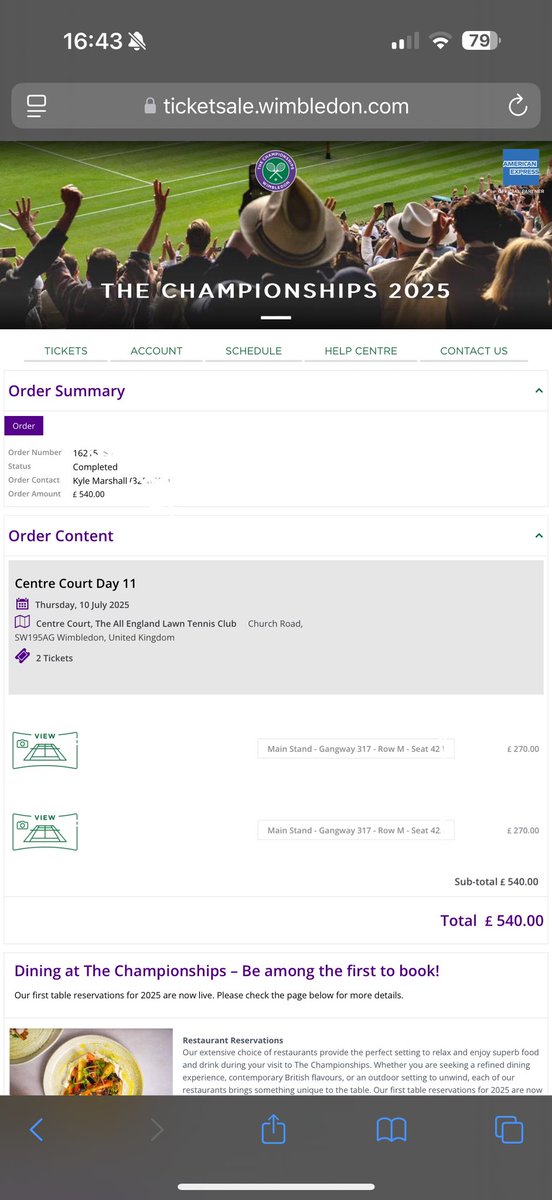Click the Sub-total £ 540.00 text
Image resolution: width=552 pixels, height=1200 pixels.
click(496, 882)
